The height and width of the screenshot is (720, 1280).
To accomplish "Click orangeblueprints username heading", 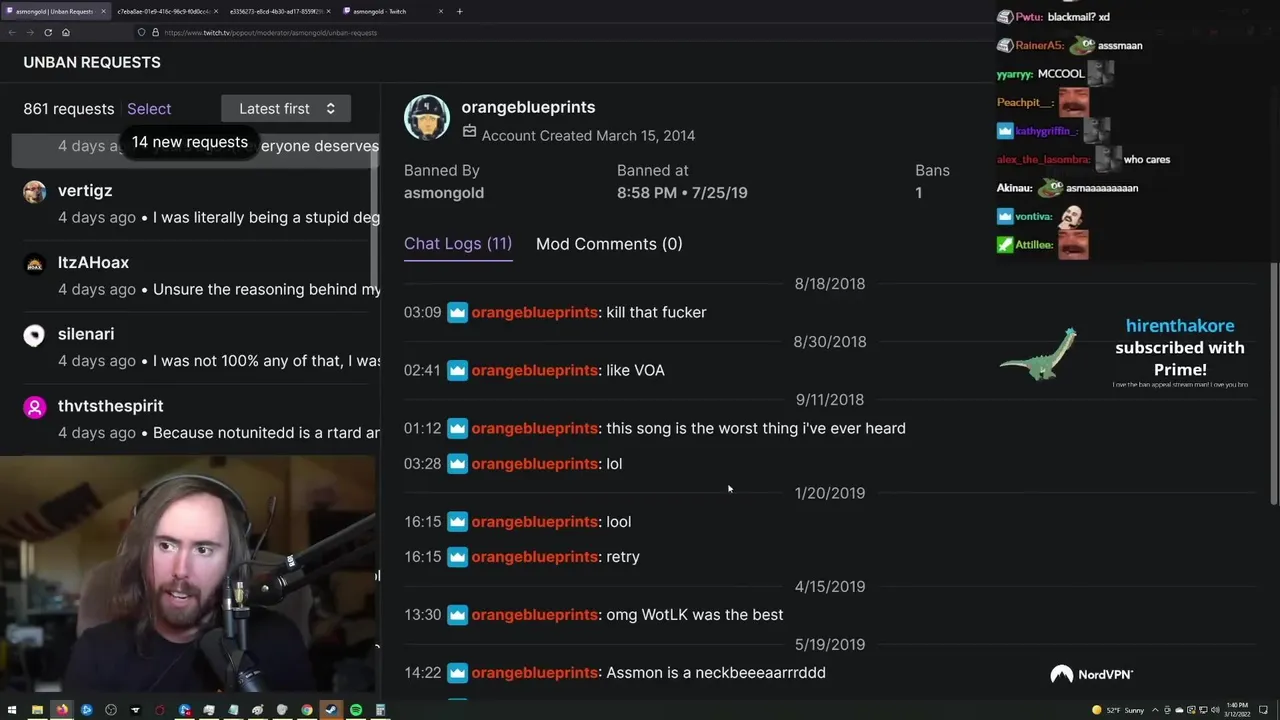I will tap(528, 107).
